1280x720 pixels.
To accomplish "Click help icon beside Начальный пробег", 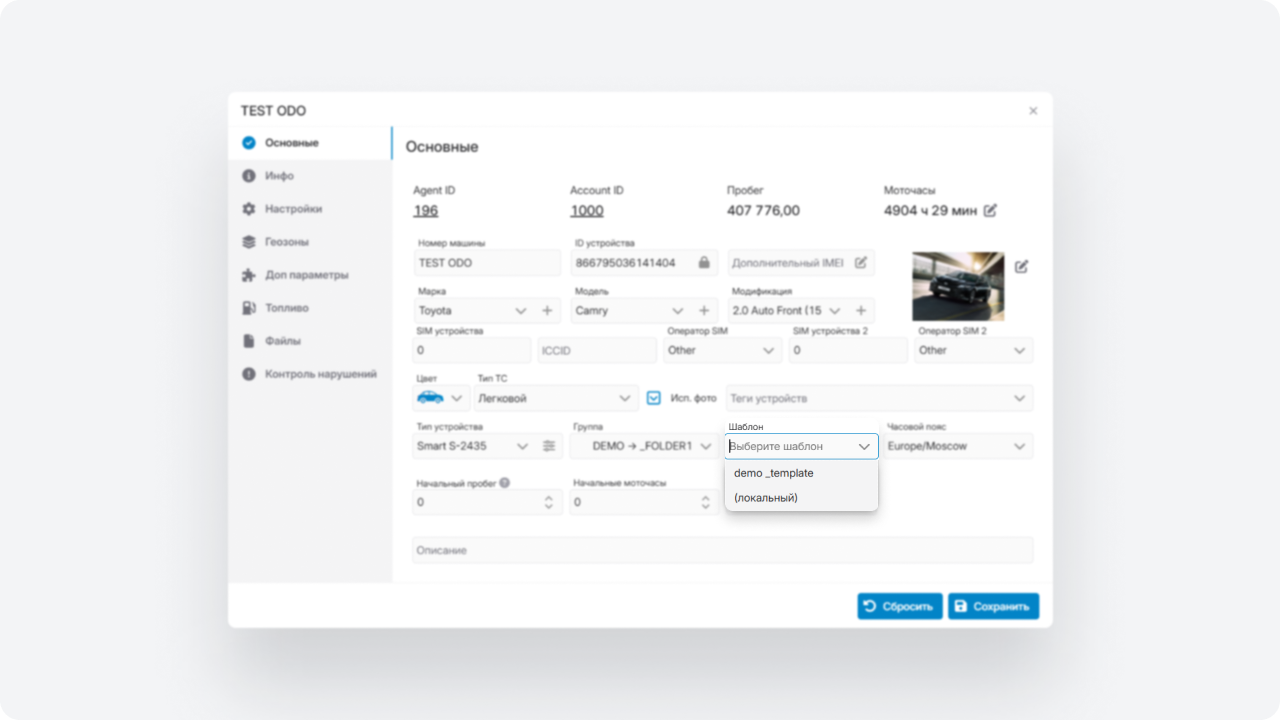I will 505,483.
